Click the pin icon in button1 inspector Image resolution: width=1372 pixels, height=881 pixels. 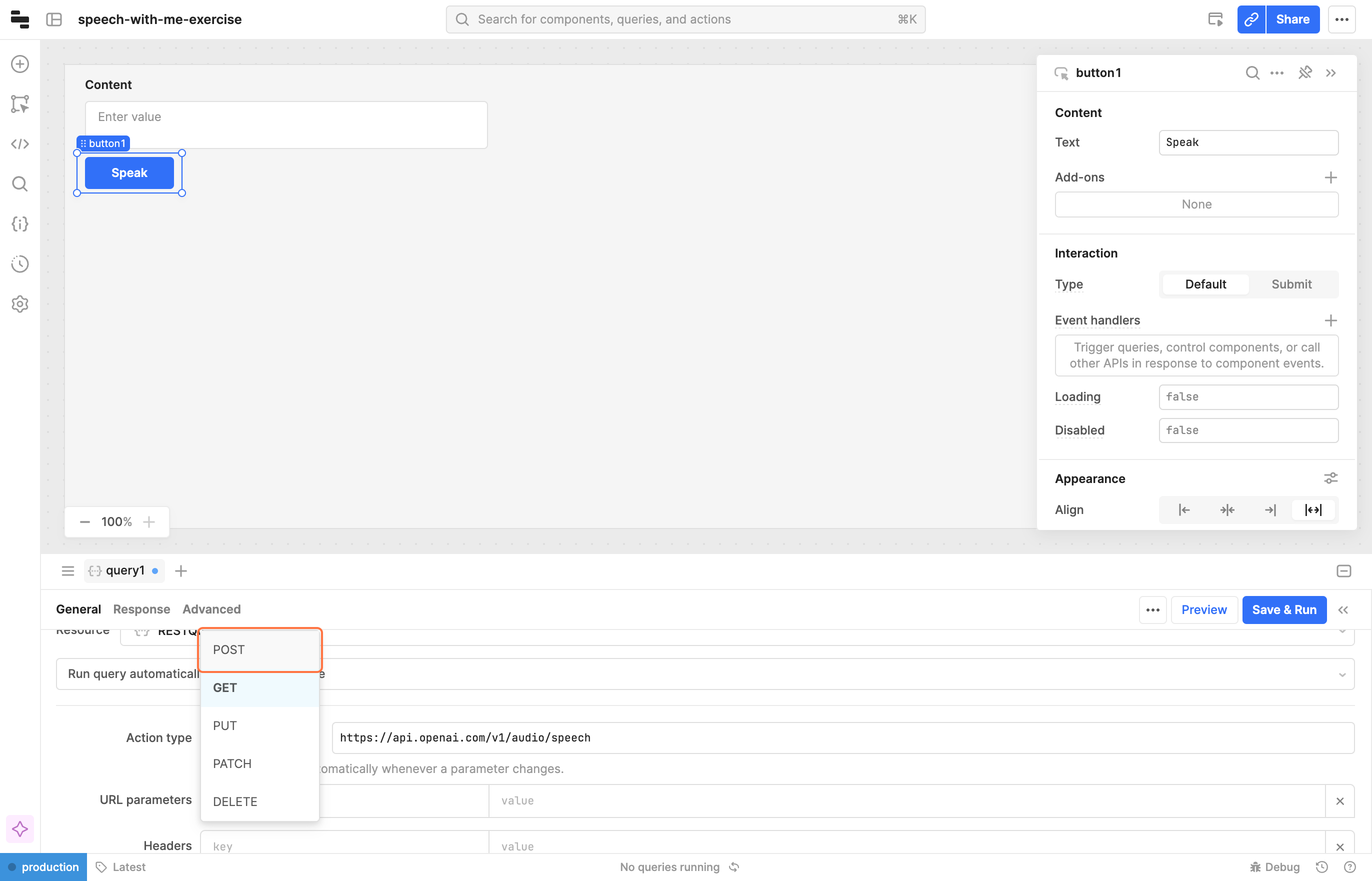pyautogui.click(x=1304, y=72)
